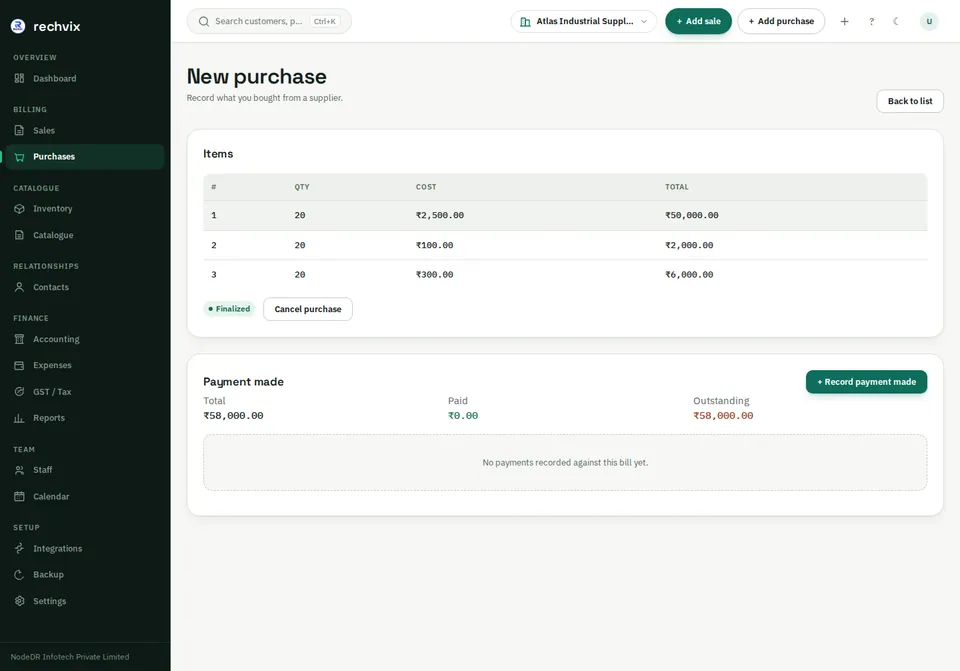Click the QTY column header
The height and width of the screenshot is (671, 960).
pyautogui.click(x=302, y=187)
